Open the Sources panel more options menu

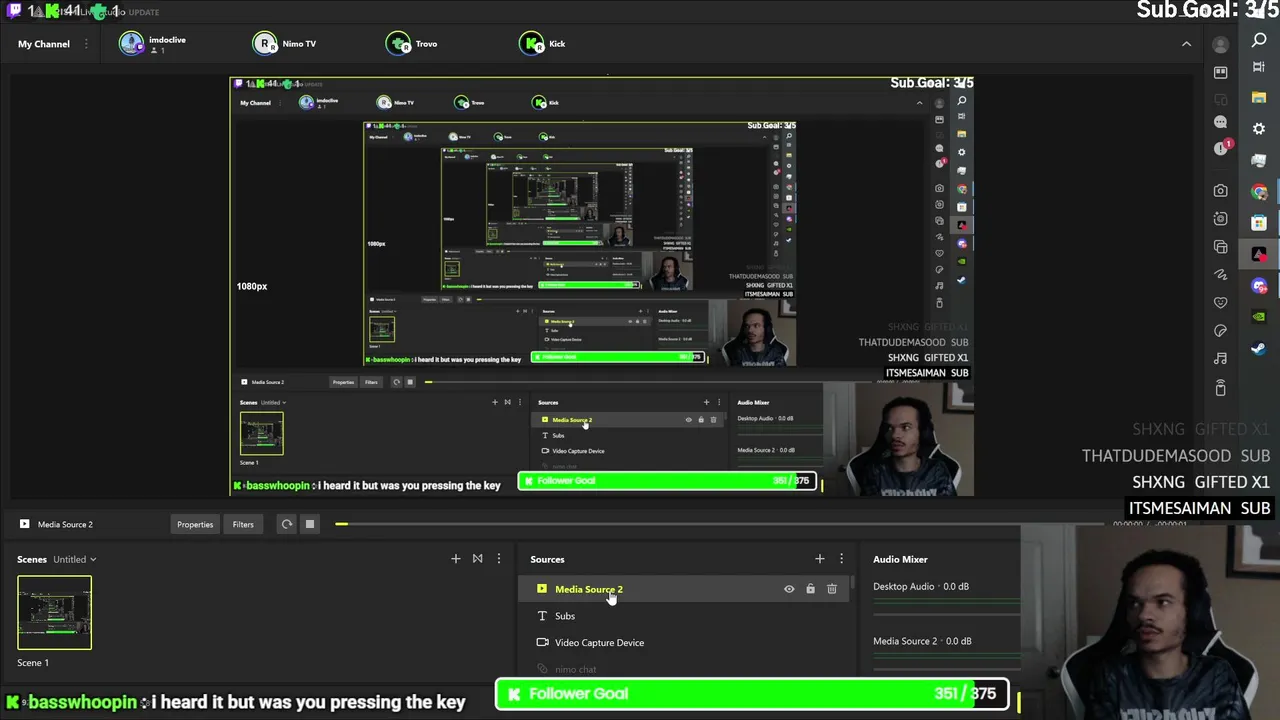click(841, 559)
